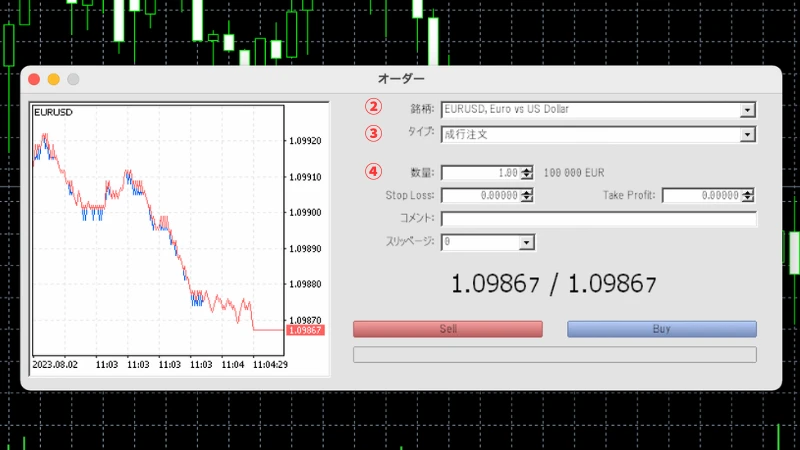The width and height of the screenshot is (800, 450).
Task: Open the 銘柄 symbol dropdown arrow
Action: 747,110
